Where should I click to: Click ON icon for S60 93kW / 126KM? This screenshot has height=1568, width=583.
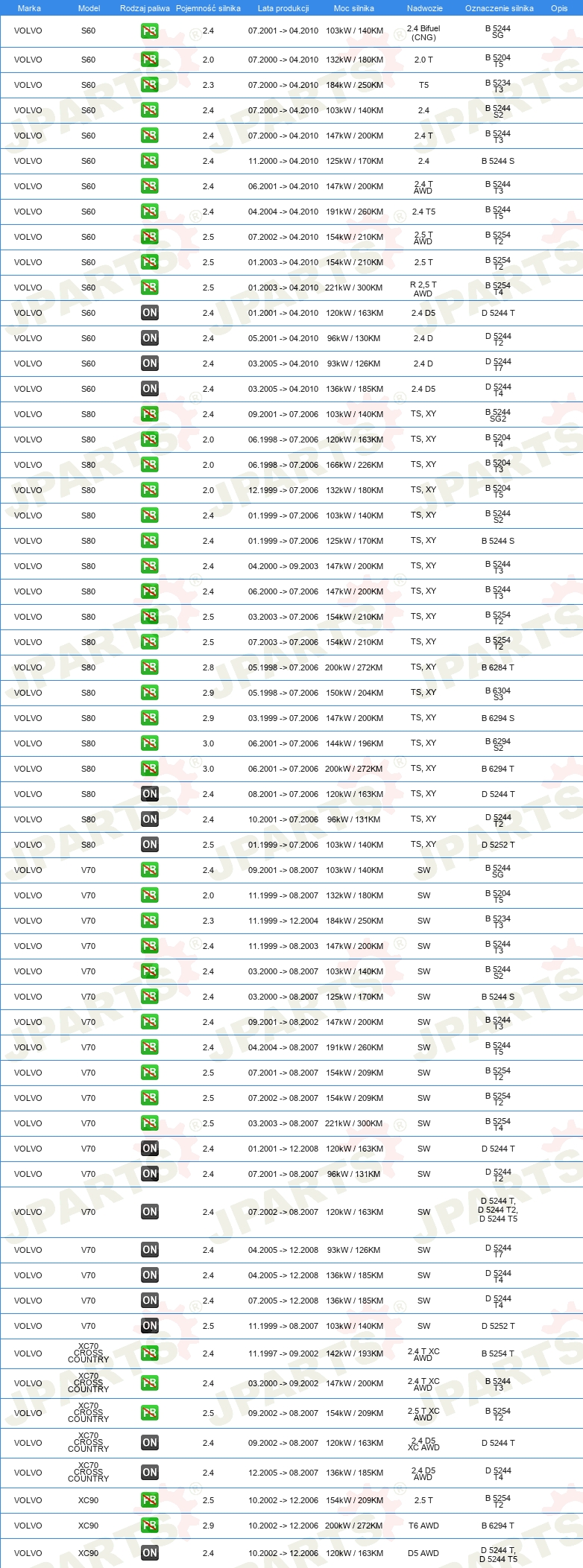[x=150, y=364]
